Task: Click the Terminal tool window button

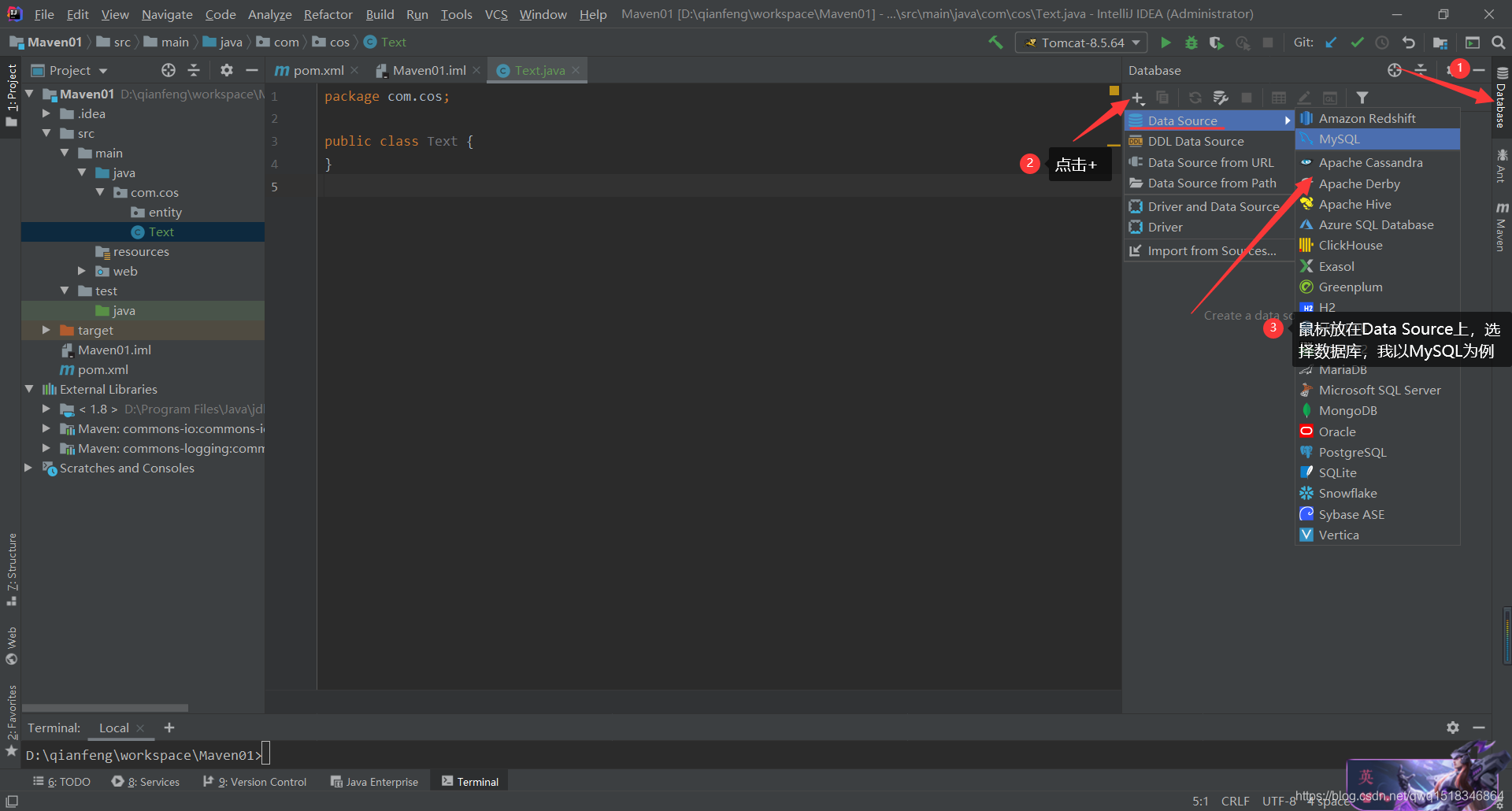Action: click(470, 782)
